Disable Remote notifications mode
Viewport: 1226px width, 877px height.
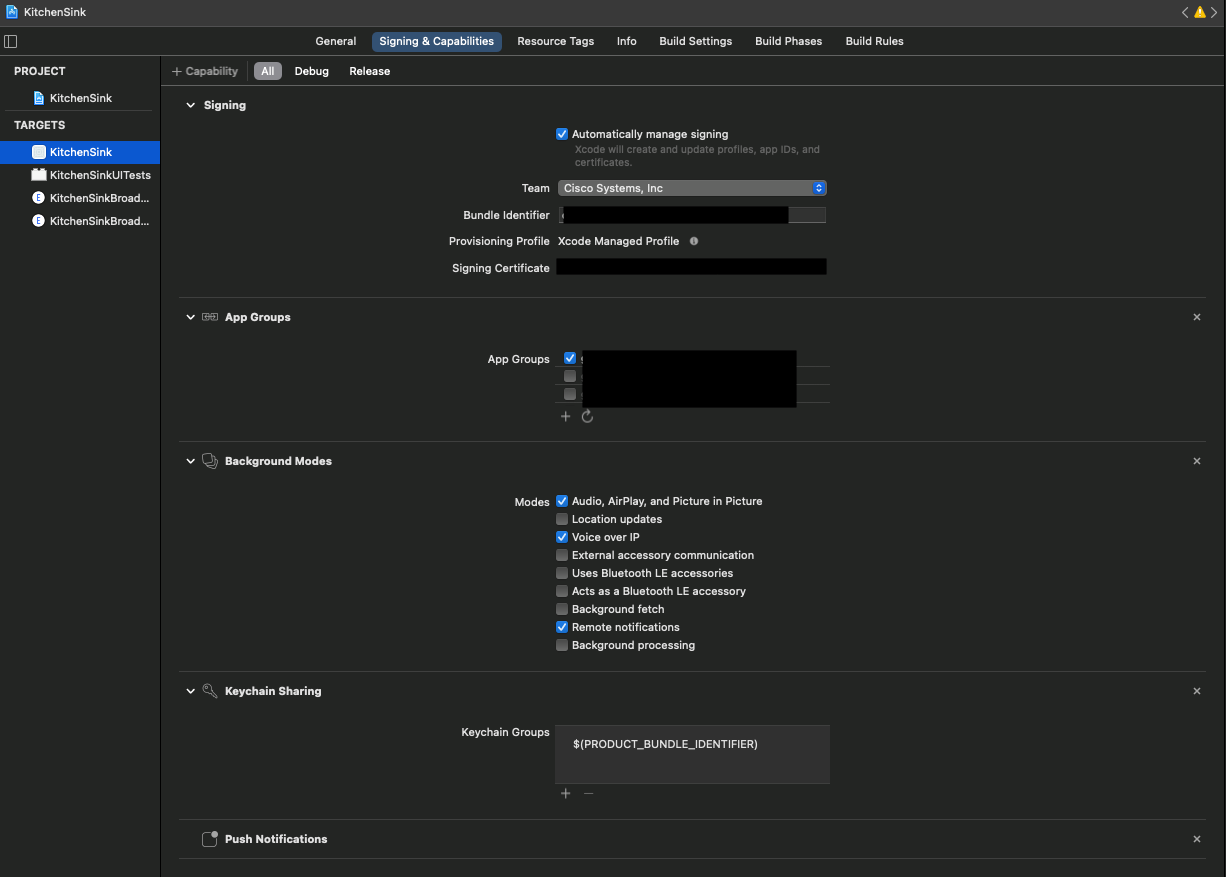[562, 627]
